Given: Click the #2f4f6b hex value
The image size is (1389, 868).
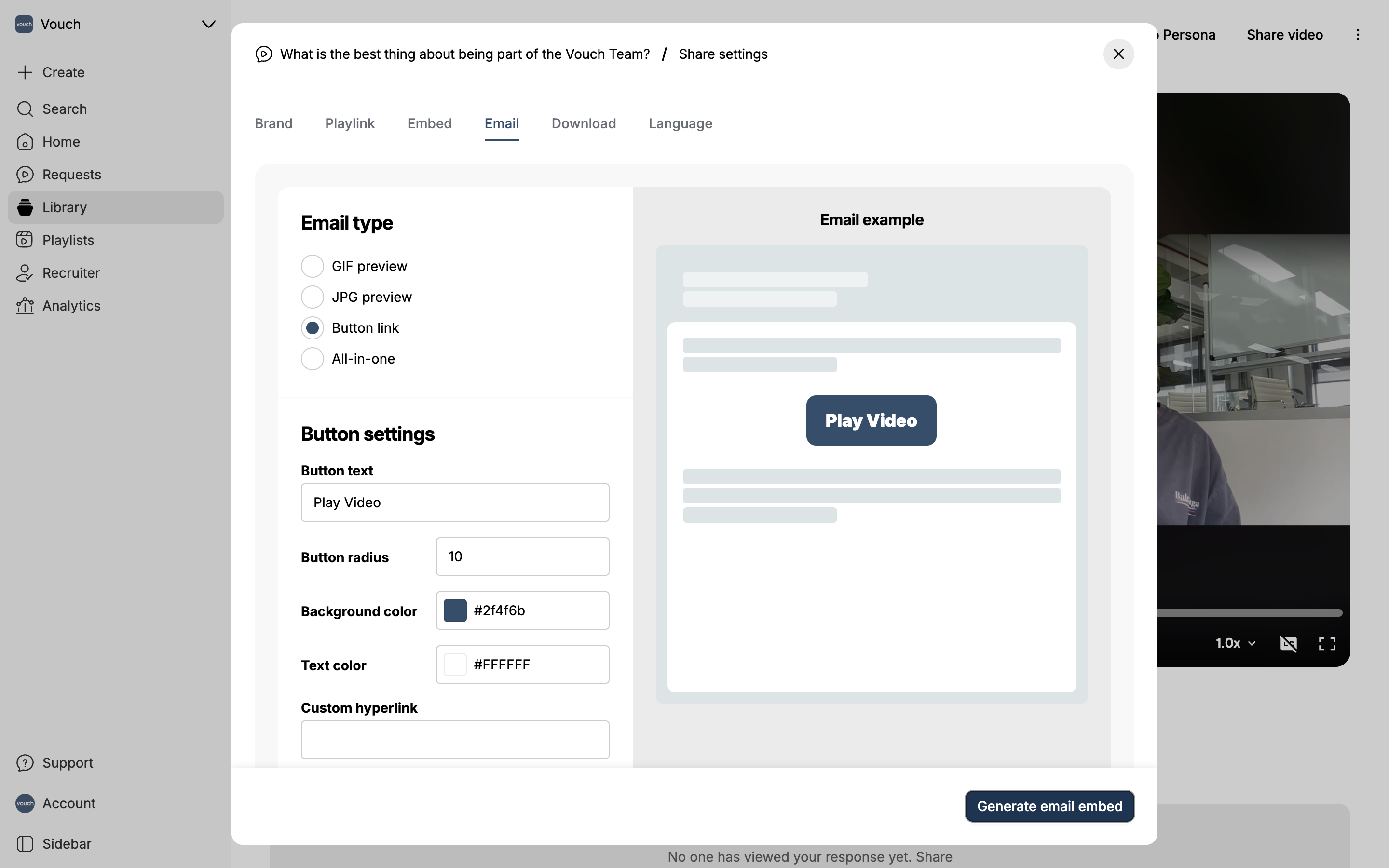Looking at the screenshot, I should (499, 610).
